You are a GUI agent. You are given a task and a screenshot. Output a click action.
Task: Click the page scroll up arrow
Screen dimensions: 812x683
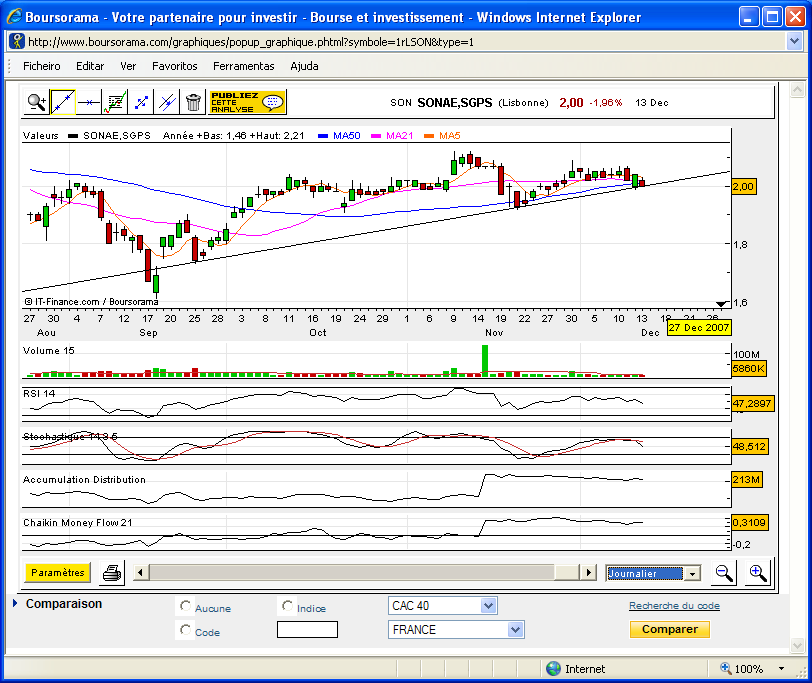(x=798, y=90)
